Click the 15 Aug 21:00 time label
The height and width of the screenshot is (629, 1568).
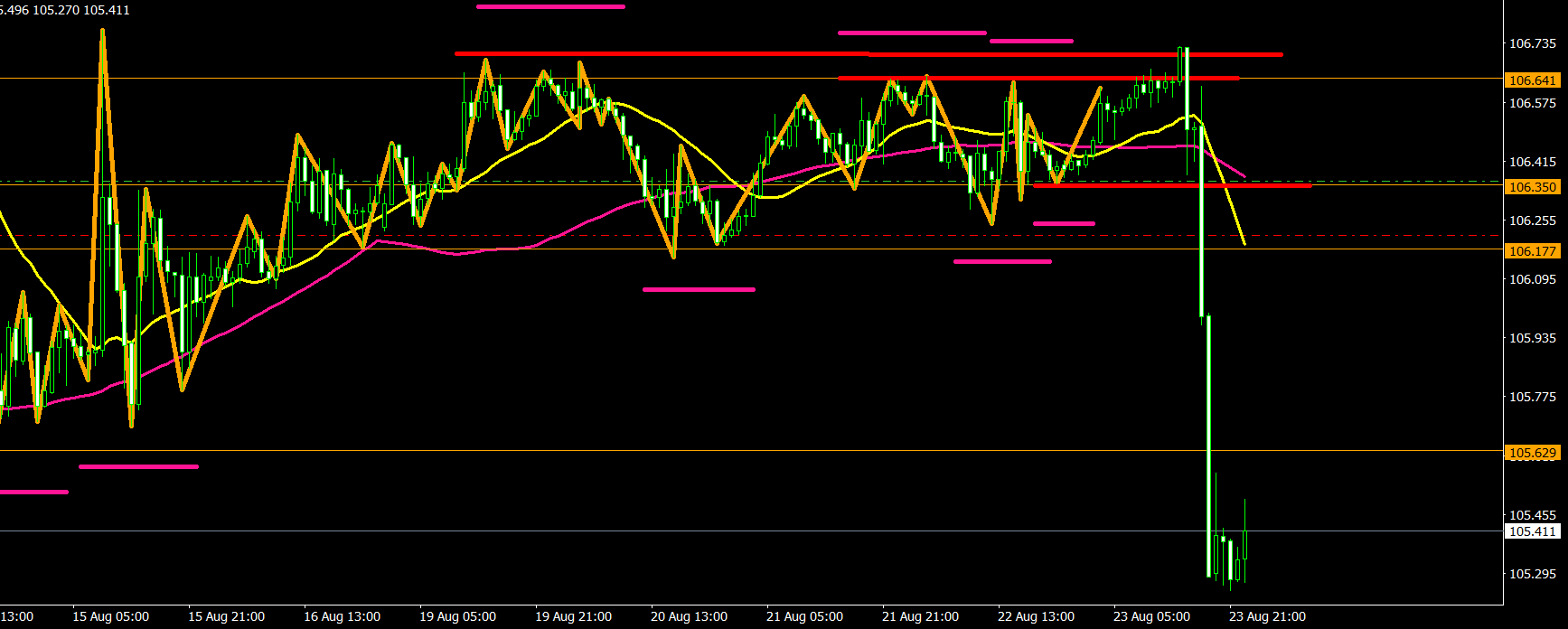(226, 616)
